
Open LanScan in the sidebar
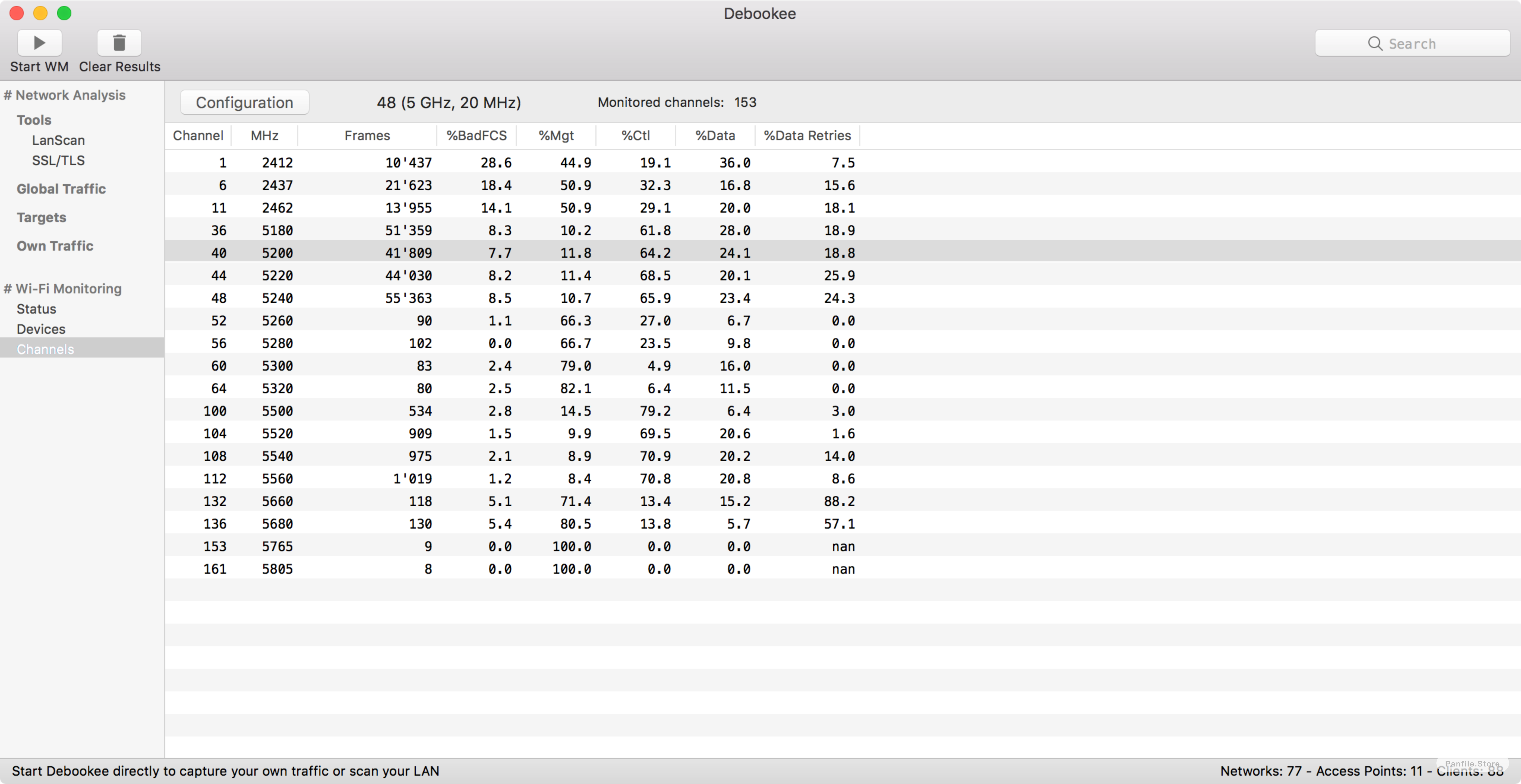pos(59,140)
